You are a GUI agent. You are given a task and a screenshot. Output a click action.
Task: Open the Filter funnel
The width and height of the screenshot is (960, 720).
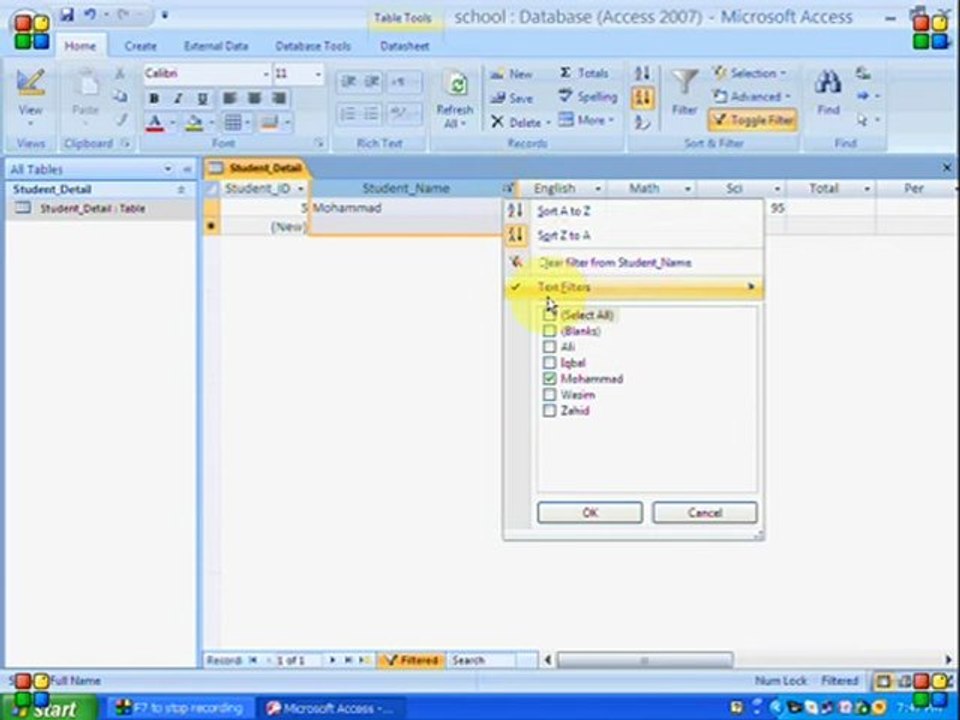(684, 92)
